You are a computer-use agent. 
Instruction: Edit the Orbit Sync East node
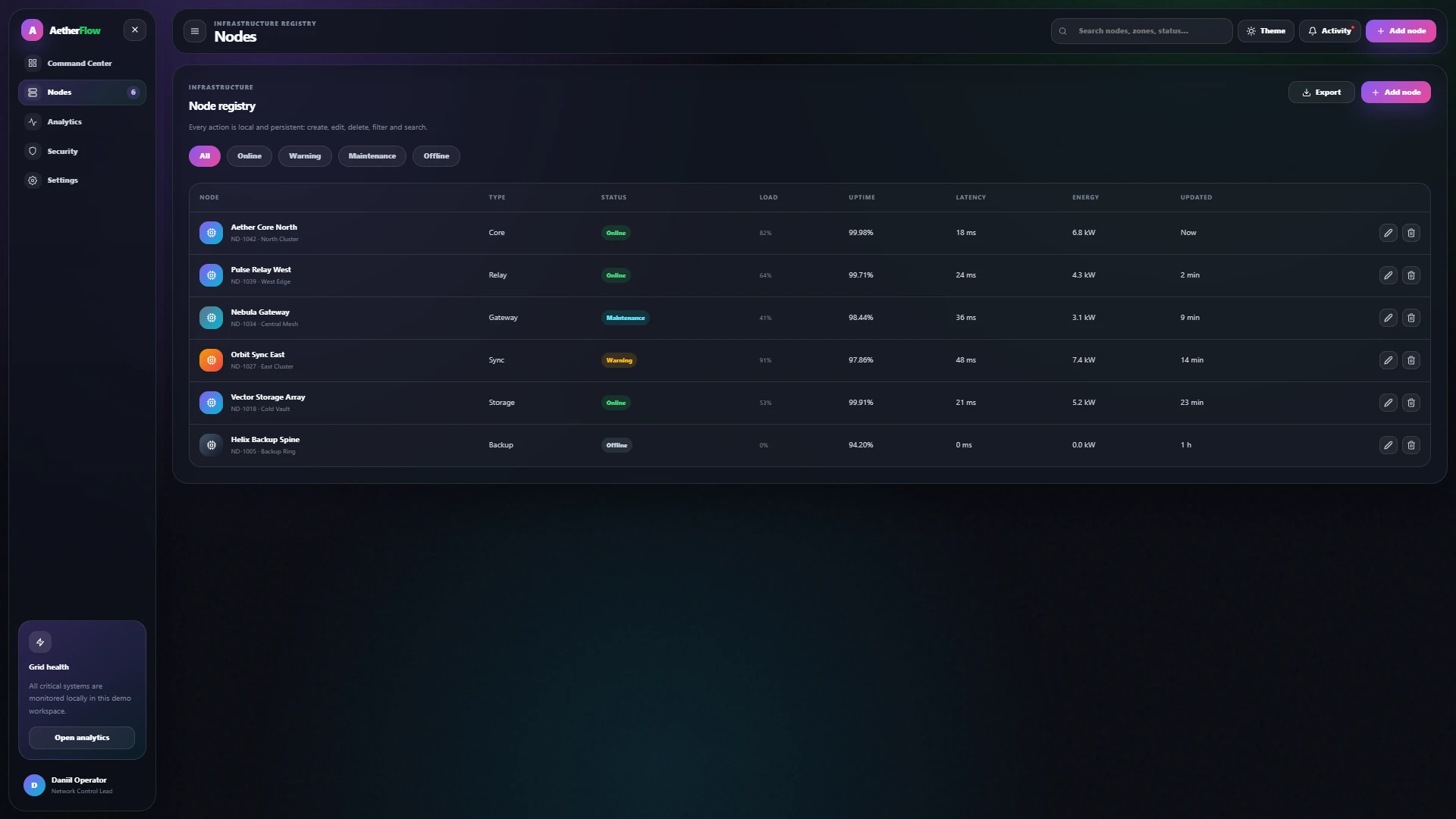[x=1388, y=360]
